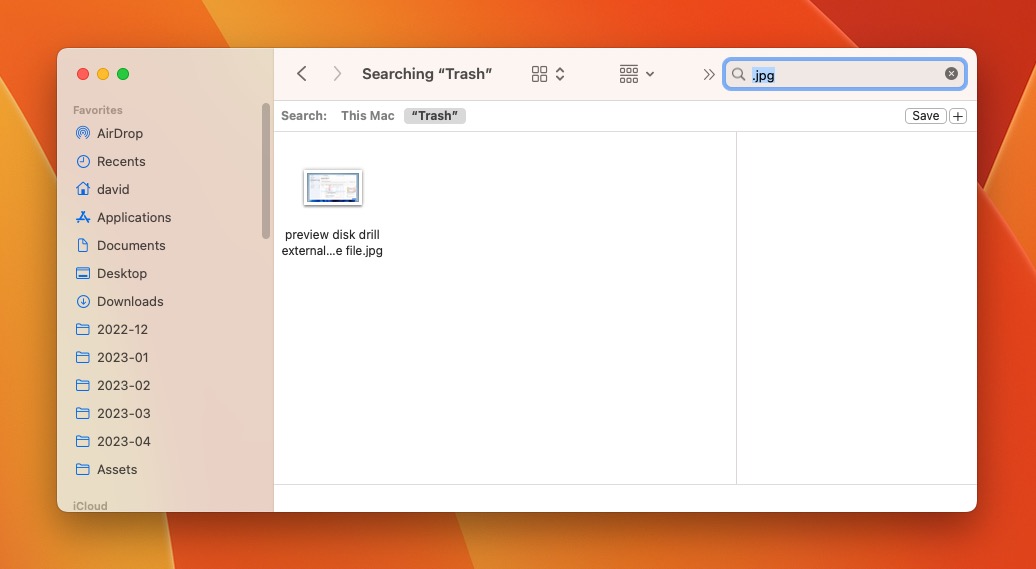This screenshot has width=1036, height=569.
Task: Open the 2023-03 folder
Action: (124, 413)
